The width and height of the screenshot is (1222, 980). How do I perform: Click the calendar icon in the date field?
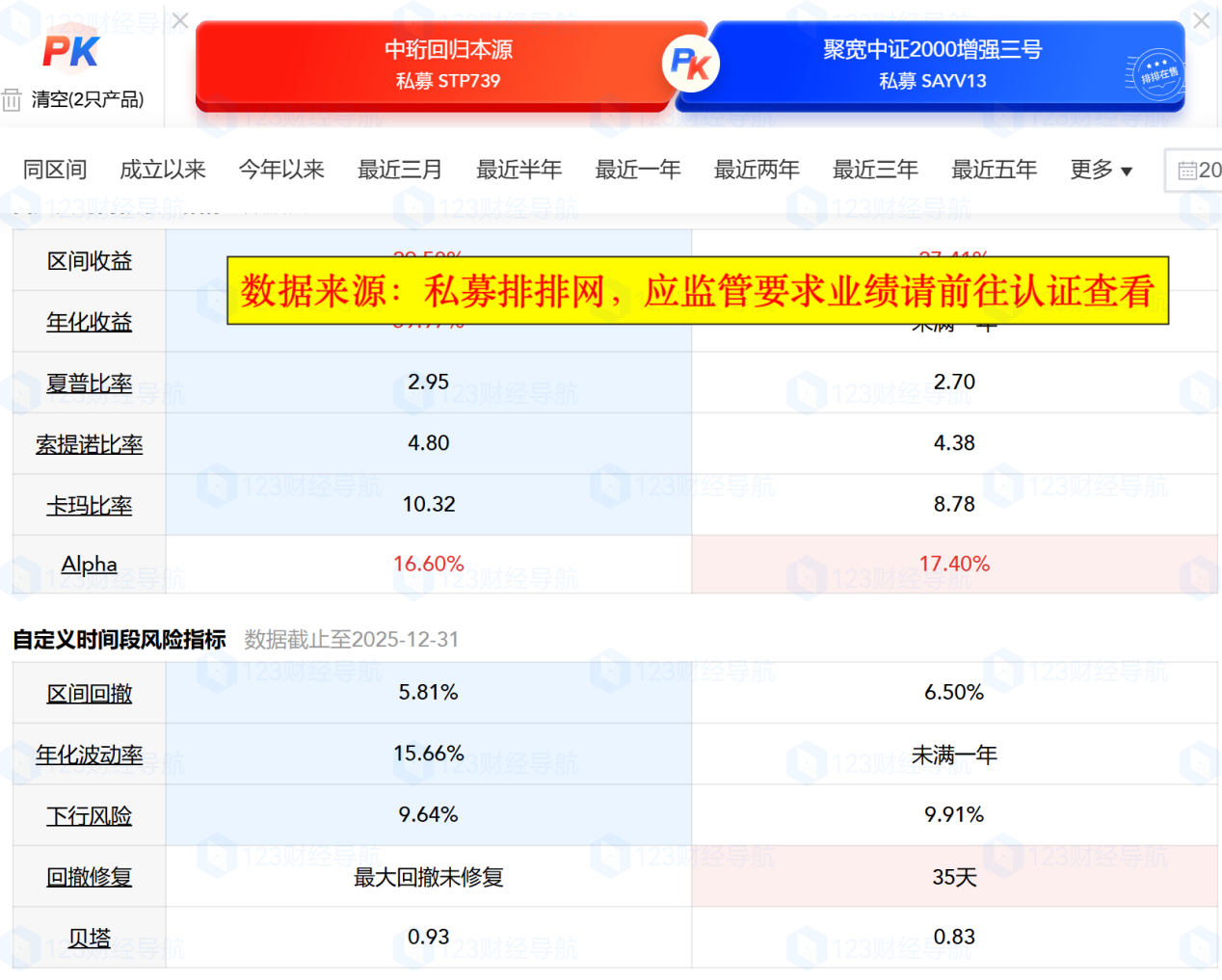1187,172
